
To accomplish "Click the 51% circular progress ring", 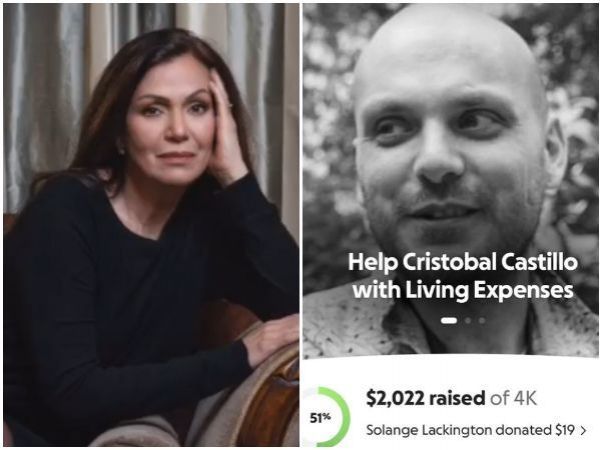I will pyautogui.click(x=325, y=417).
